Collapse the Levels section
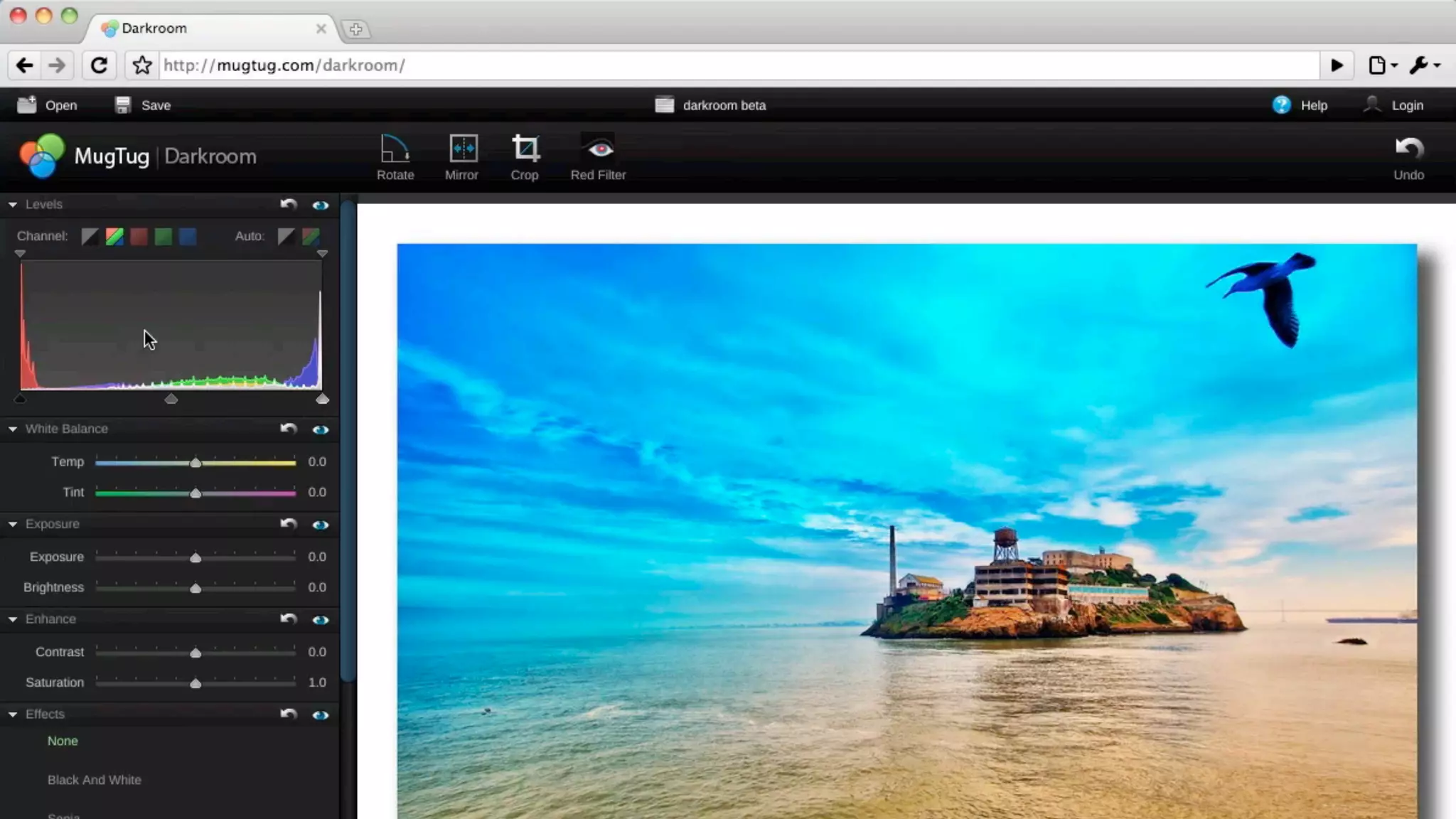Screen dimensions: 1456x819 pos(13,205)
